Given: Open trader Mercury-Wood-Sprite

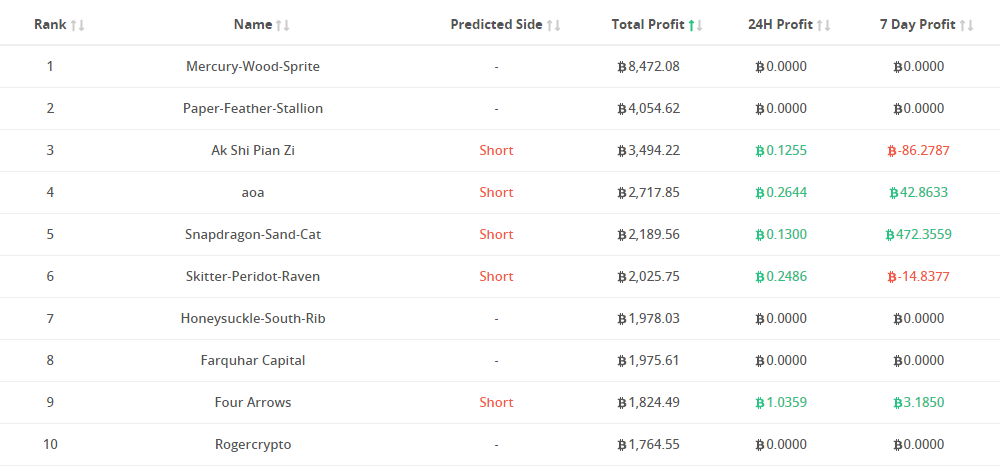Looking at the screenshot, I should click(x=253, y=66).
